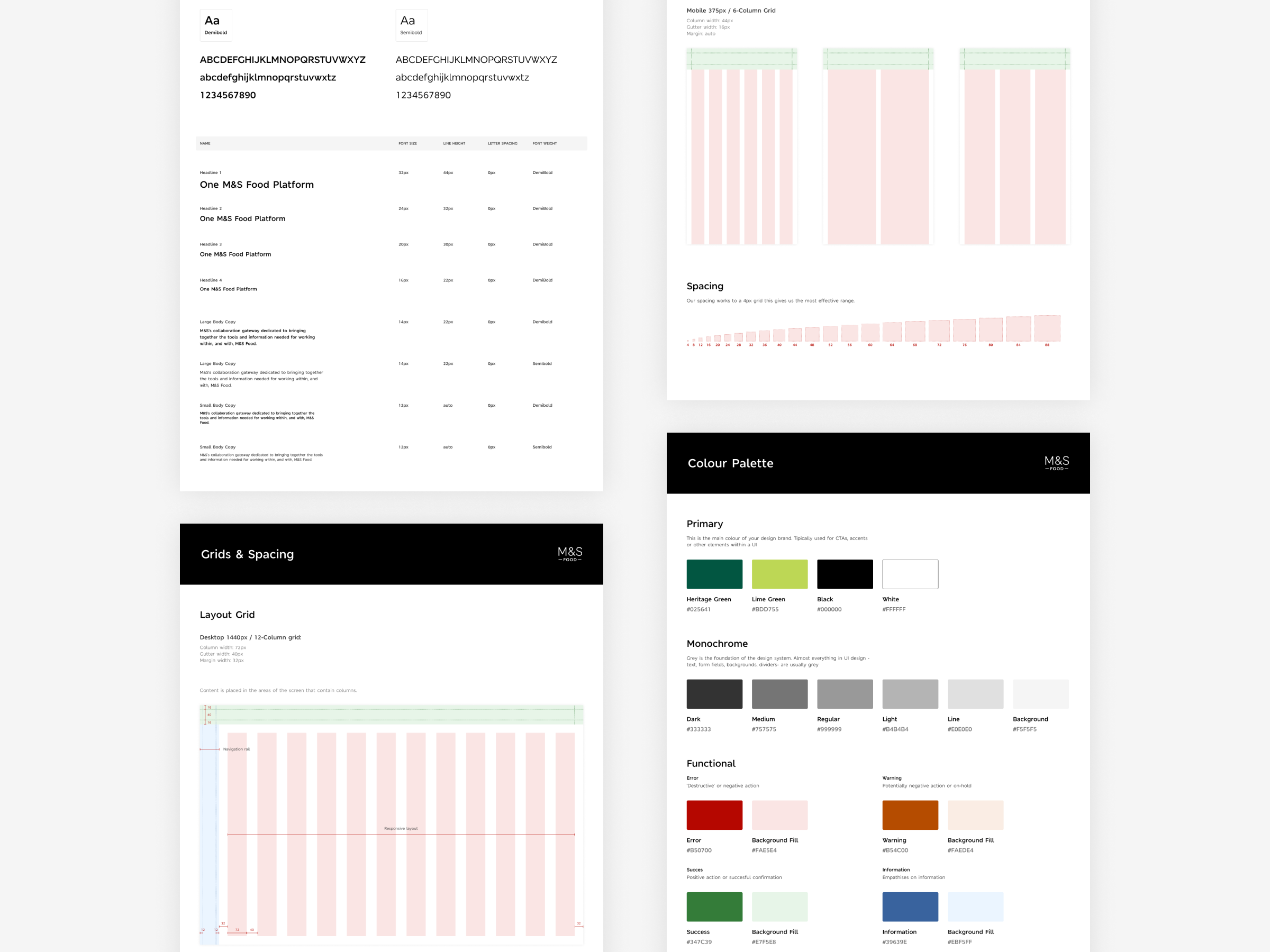Select the Information Background Fill #EBF5FF swatch
The height and width of the screenshot is (952, 1270).
975,907
